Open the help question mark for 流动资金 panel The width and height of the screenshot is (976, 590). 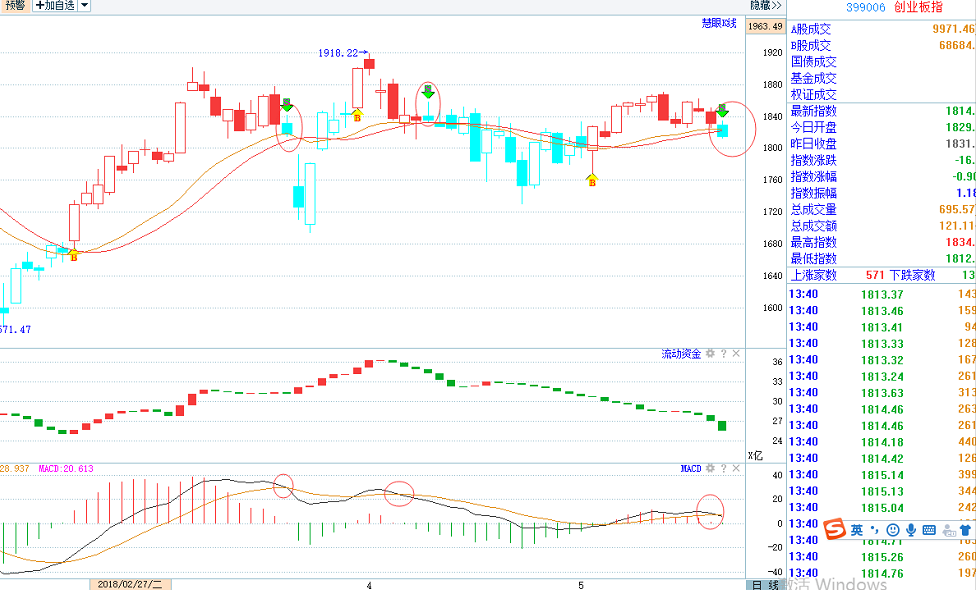click(x=723, y=354)
